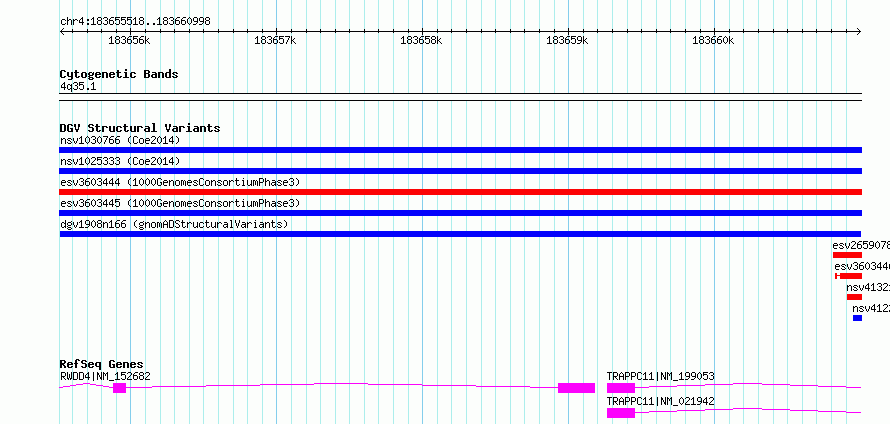Screen dimensions: 890x424
Task: Click the cytogenetic band 4q35.1 line
Action: coord(460,97)
